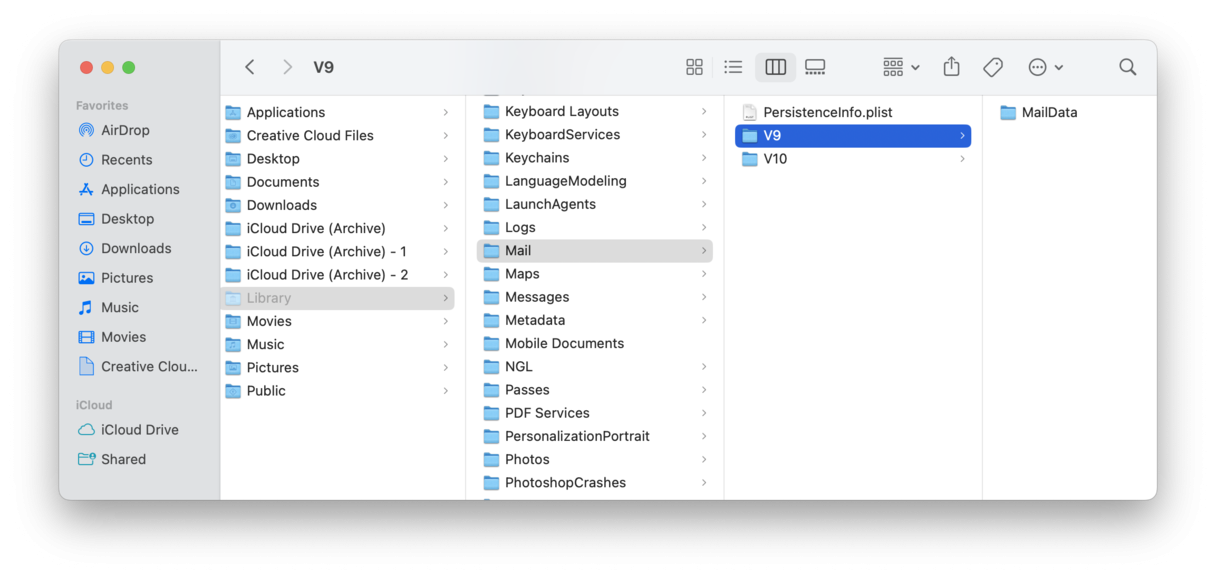
Task: Open iCloud Drive in the sidebar
Action: tap(139, 430)
